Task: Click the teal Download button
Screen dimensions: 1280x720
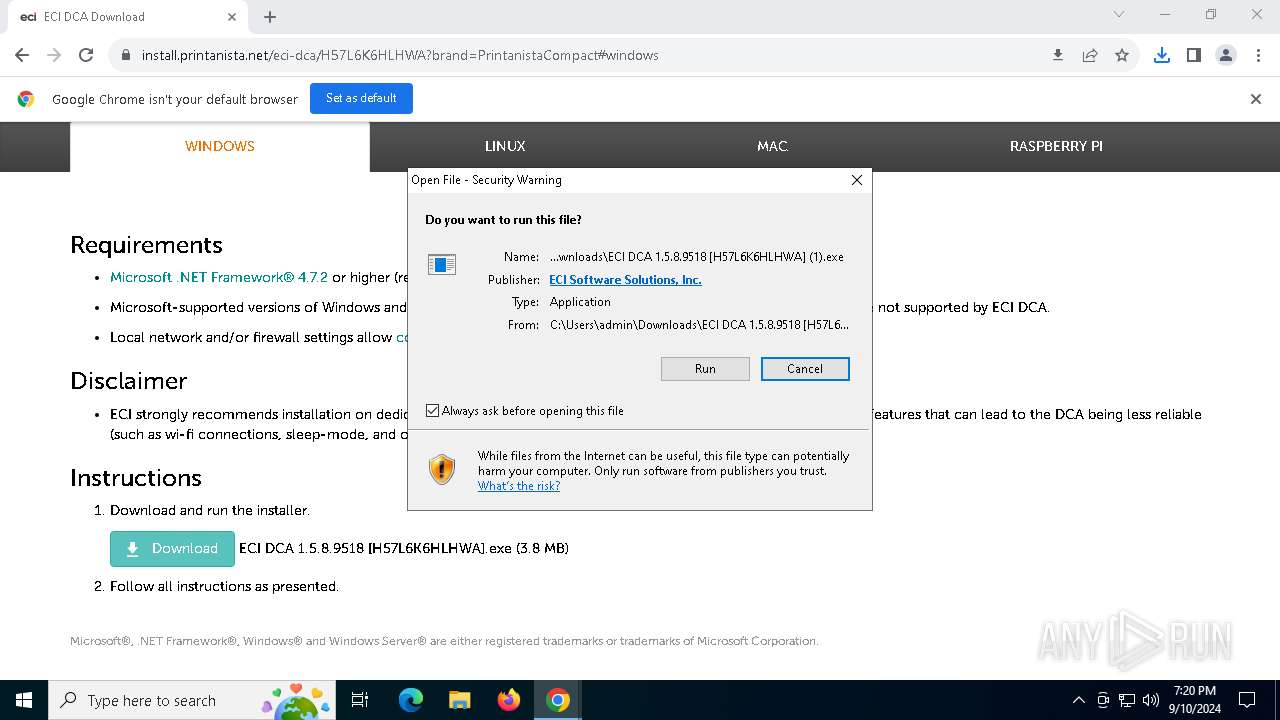Action: (x=172, y=549)
